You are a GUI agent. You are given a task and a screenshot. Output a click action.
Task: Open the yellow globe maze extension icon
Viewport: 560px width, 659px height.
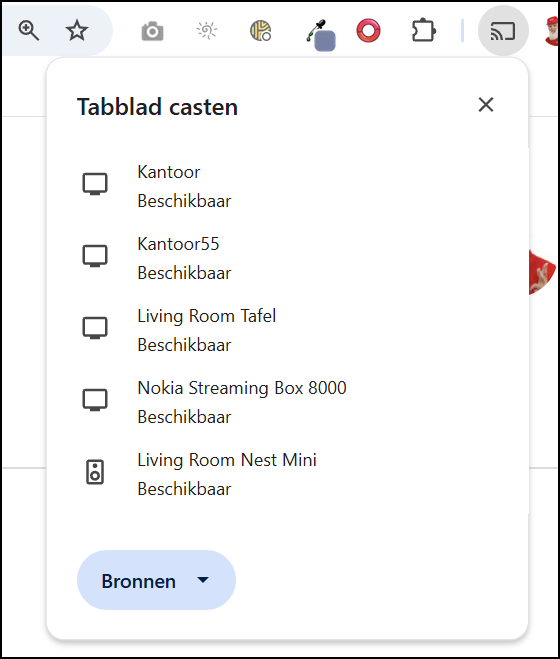tap(261, 30)
